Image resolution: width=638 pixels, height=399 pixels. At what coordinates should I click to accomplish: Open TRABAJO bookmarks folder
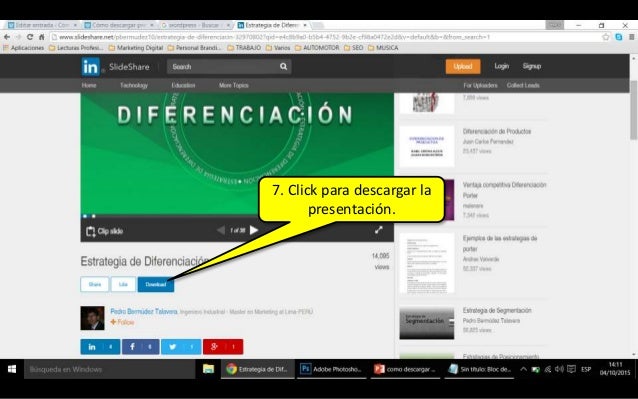pos(244,48)
